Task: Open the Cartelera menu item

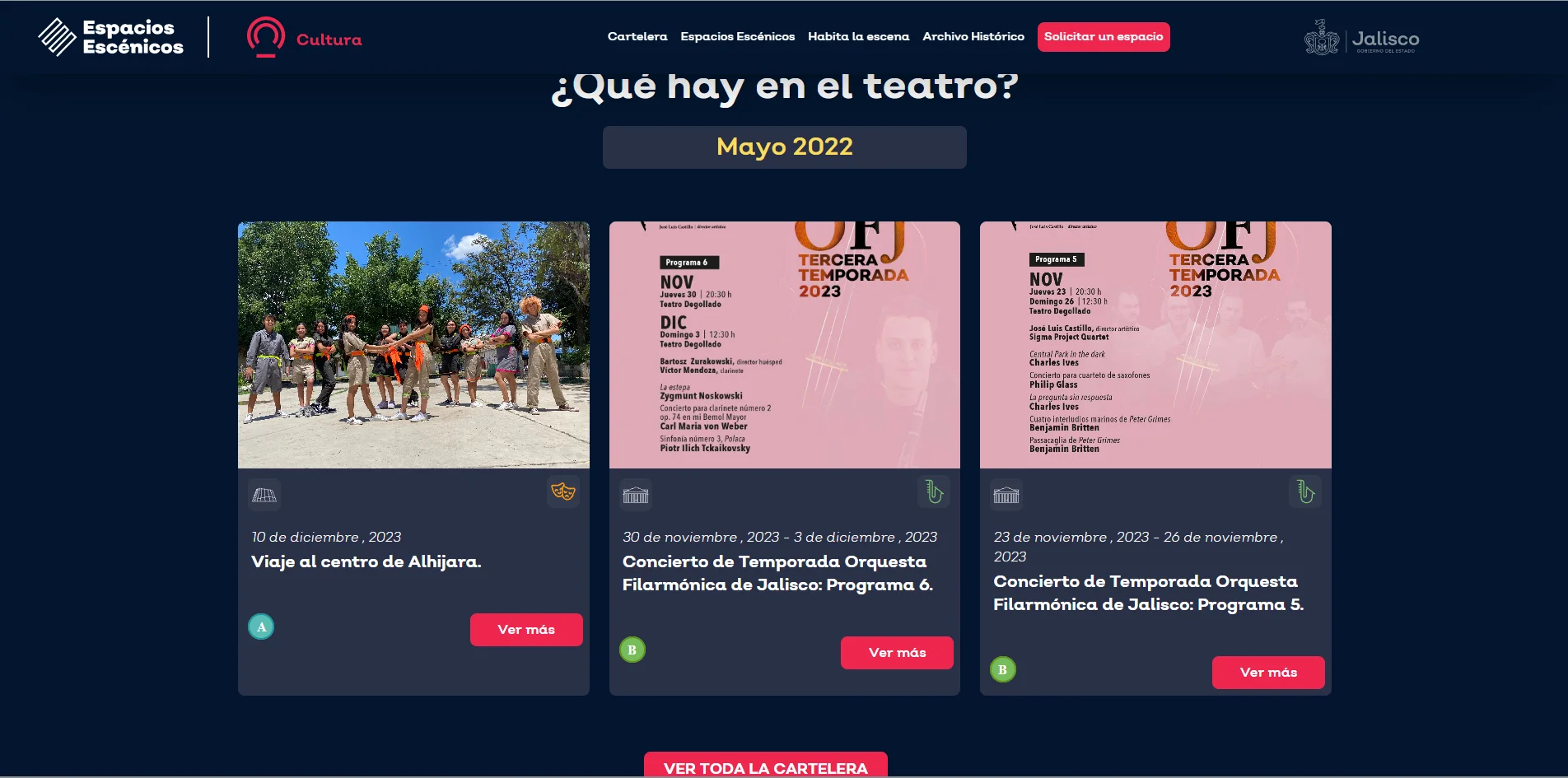Action: pos(637,36)
